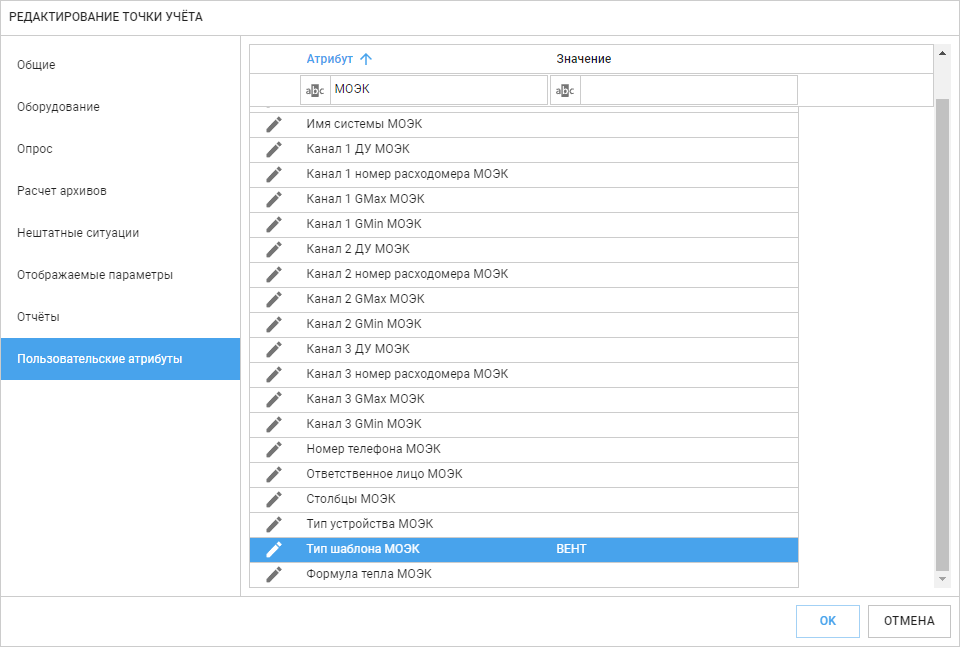Select the row 'Столбцы МОЭК'
This screenshot has width=960, height=647.
pyautogui.click(x=524, y=499)
